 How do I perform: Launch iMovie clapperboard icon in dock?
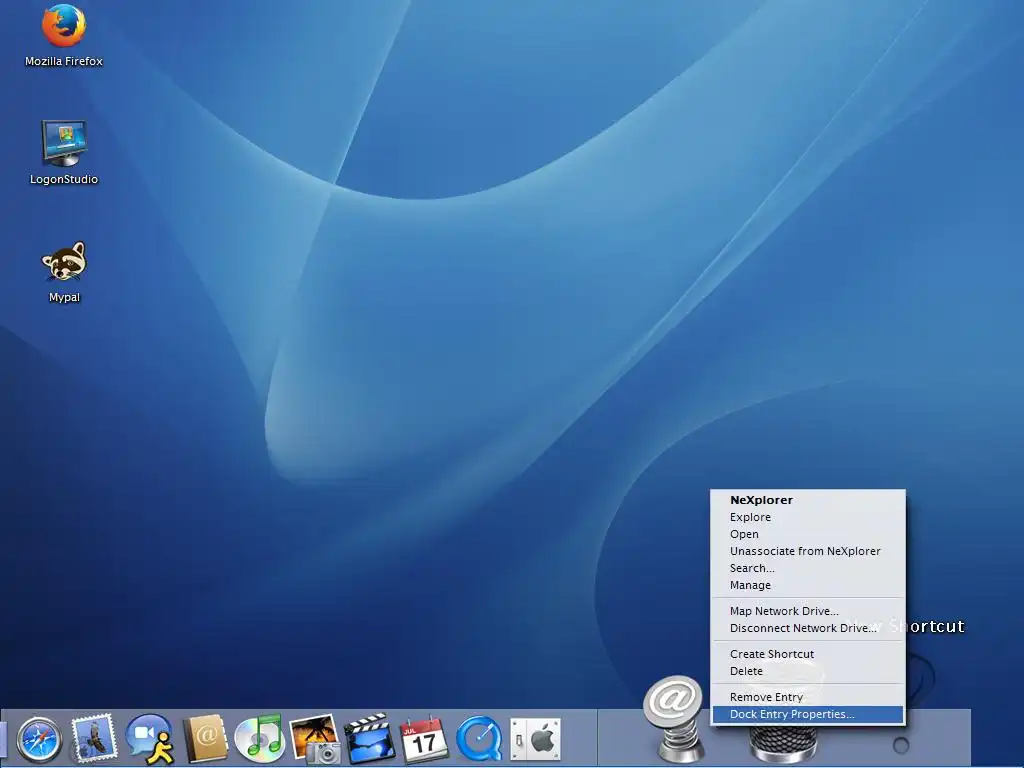[x=370, y=739]
